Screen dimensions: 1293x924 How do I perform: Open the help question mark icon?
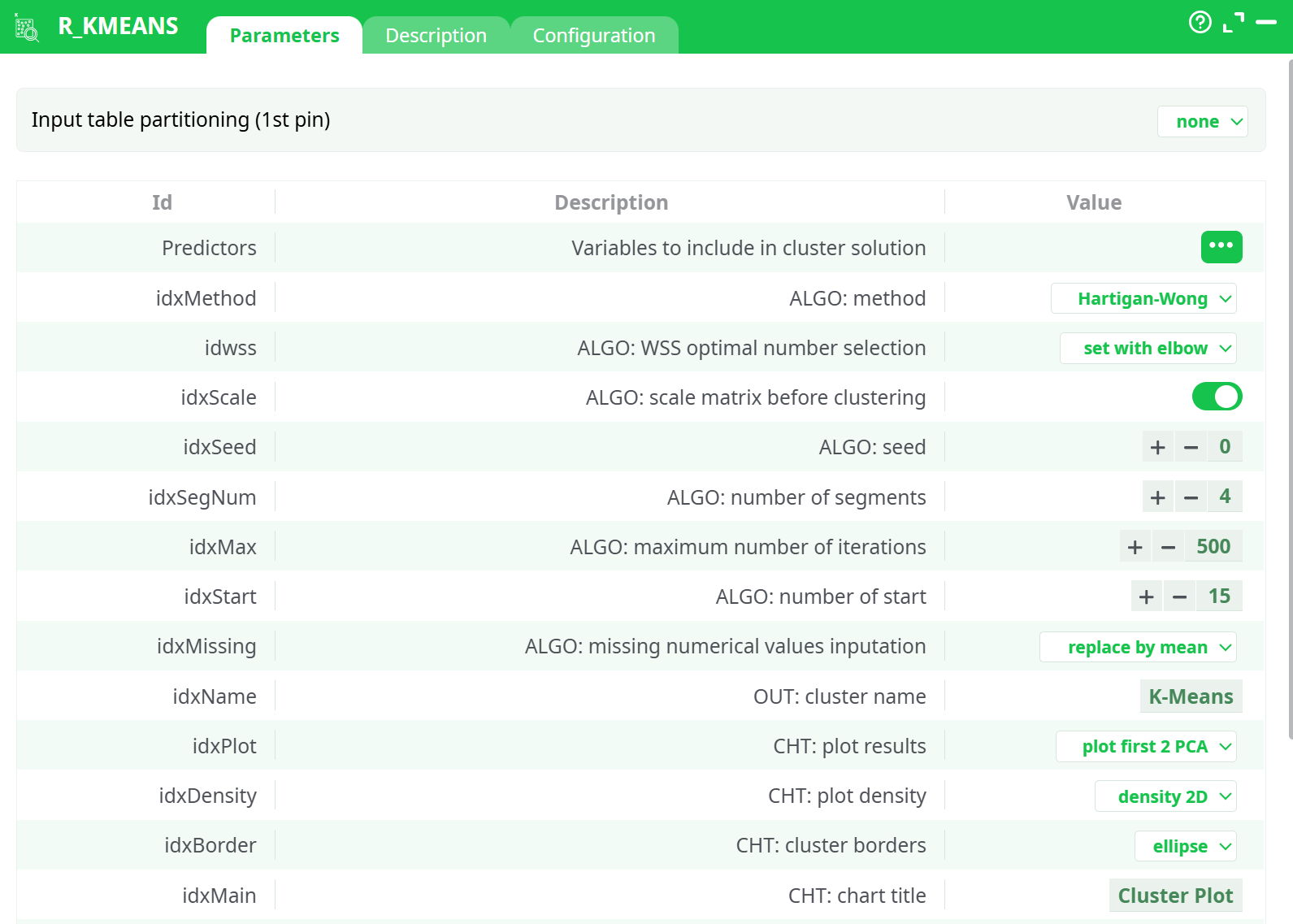tap(1200, 22)
